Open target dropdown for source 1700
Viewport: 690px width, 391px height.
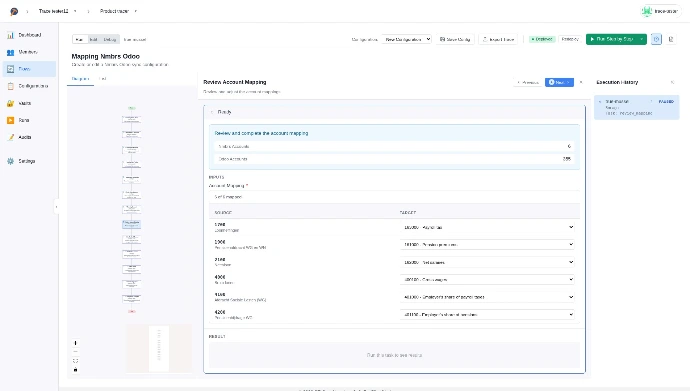tap(487, 227)
